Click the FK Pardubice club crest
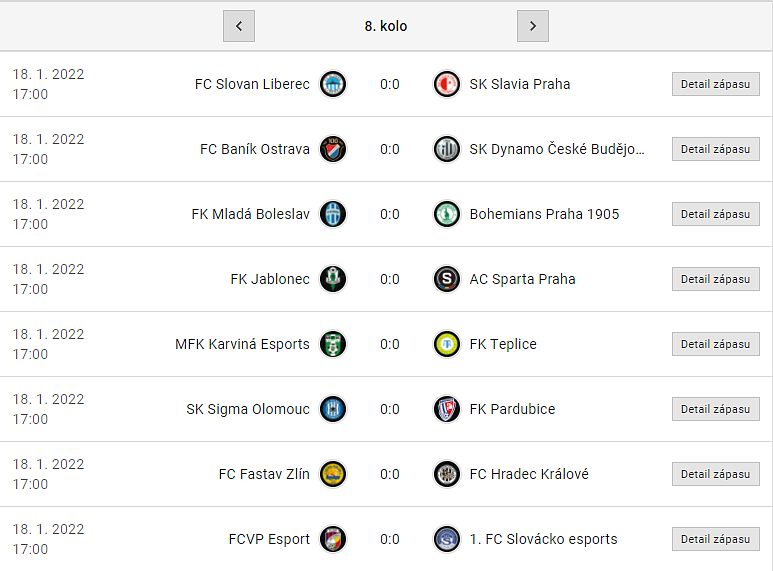The height and width of the screenshot is (571, 773). [x=447, y=409]
